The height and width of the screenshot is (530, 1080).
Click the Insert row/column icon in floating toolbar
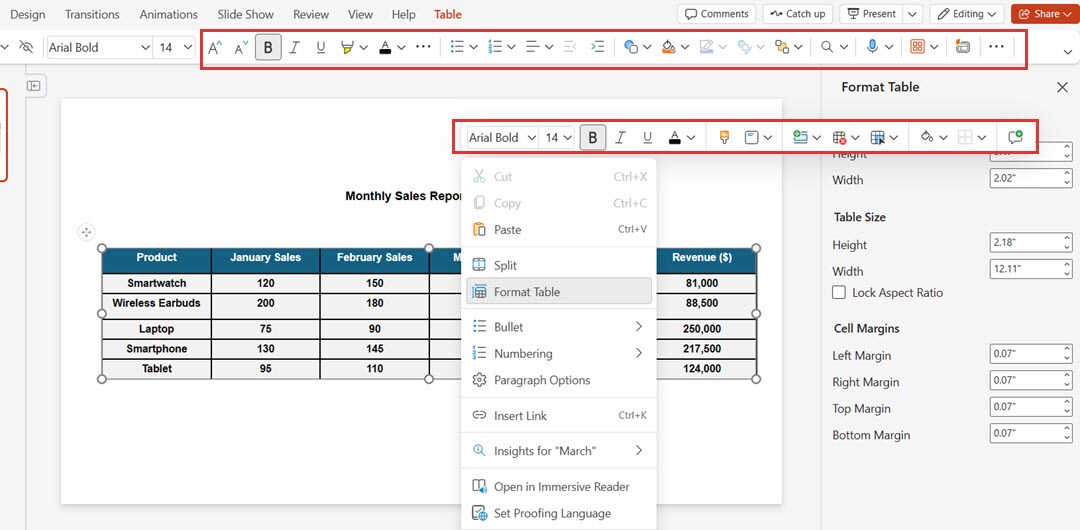tap(800, 138)
